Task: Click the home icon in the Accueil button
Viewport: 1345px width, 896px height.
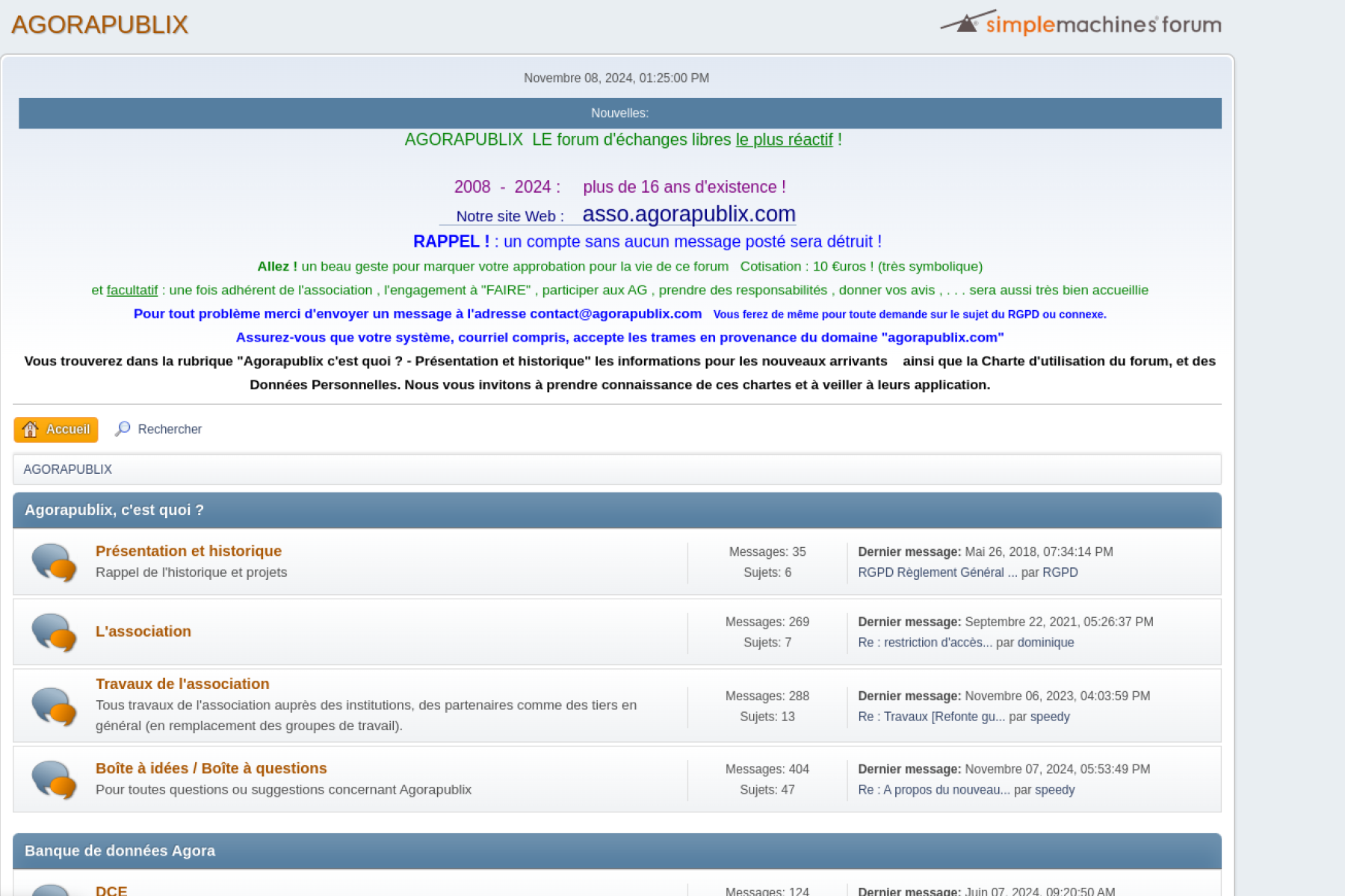Action: (31, 429)
